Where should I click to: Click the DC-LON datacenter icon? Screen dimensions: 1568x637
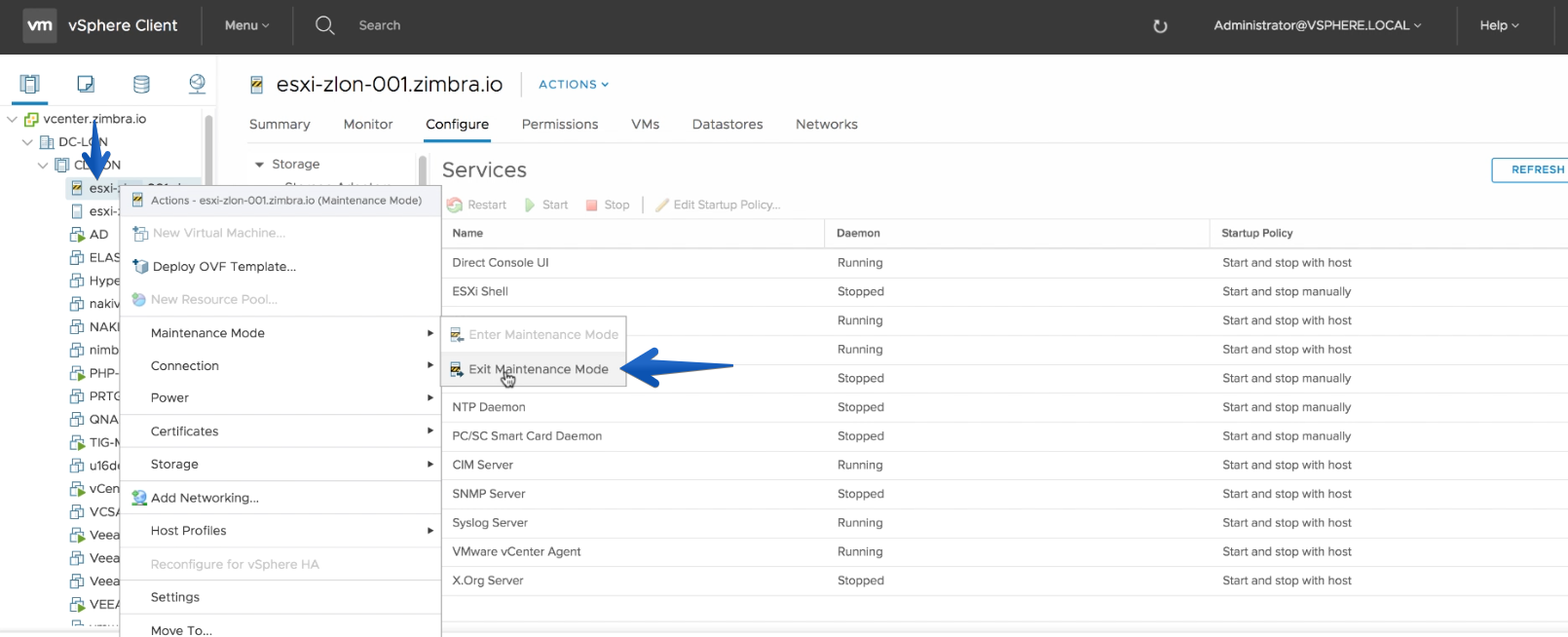pyautogui.click(x=47, y=142)
